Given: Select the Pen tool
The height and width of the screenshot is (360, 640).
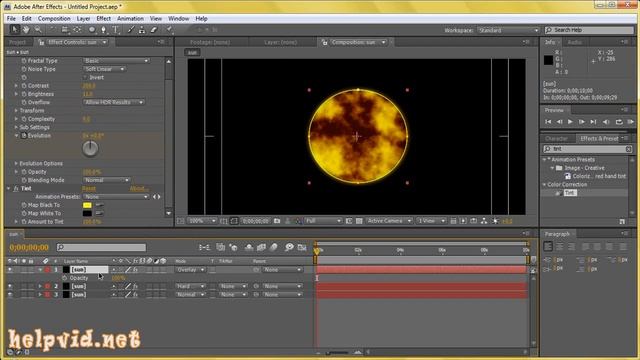Looking at the screenshot, I should [103, 29].
